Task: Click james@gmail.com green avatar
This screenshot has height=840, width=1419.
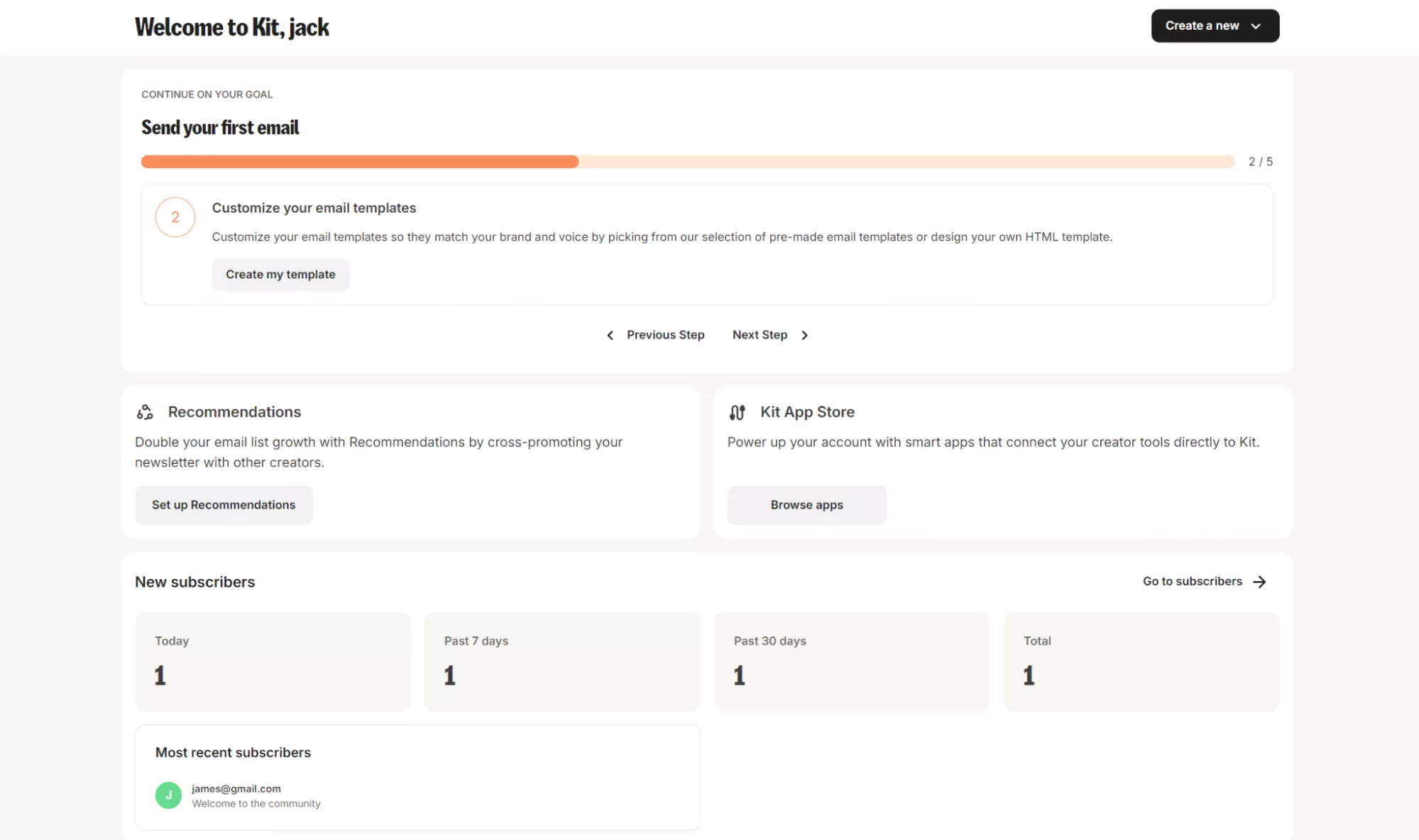Action: (x=168, y=795)
